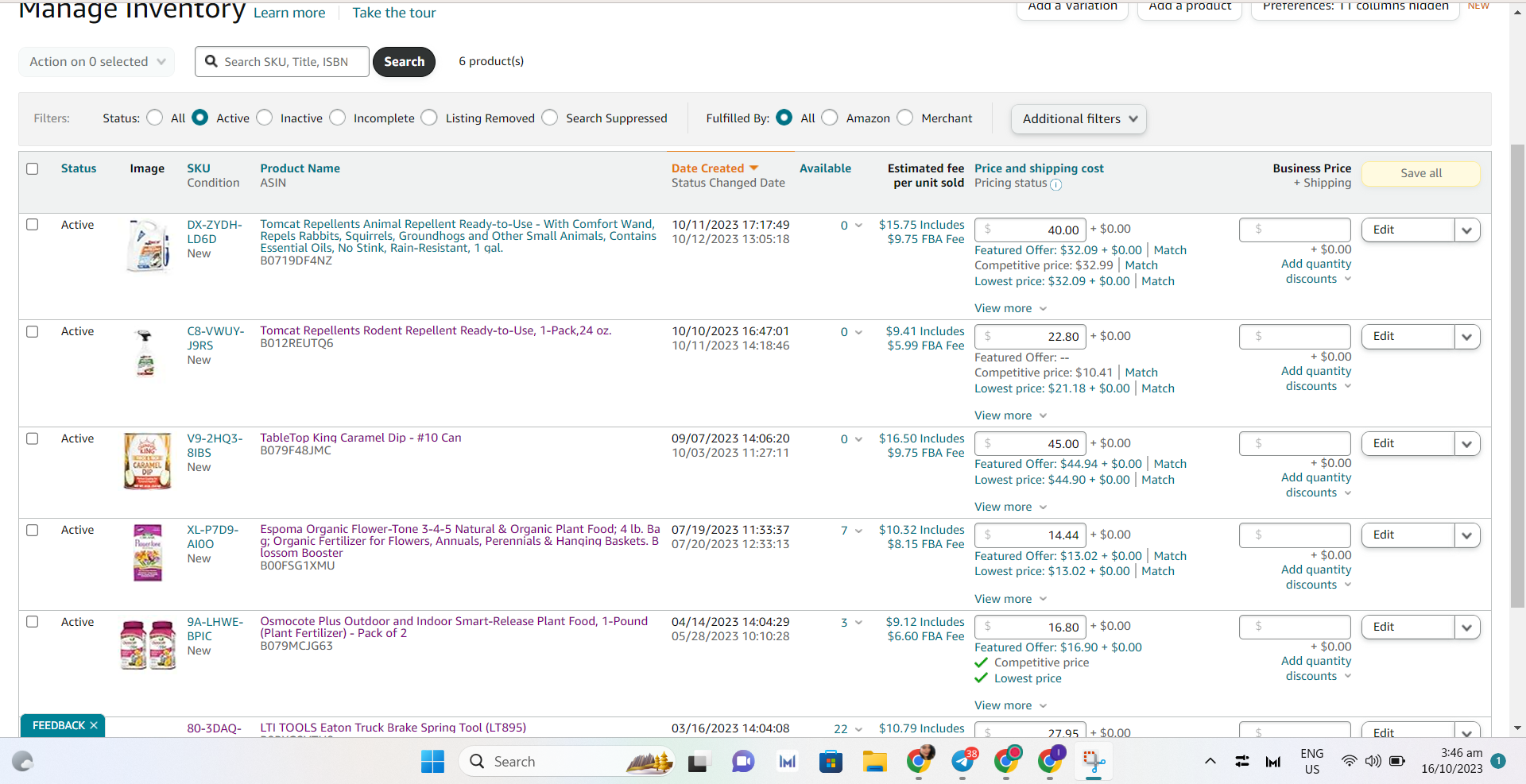Open File Explorer from the taskbar

[874, 762]
